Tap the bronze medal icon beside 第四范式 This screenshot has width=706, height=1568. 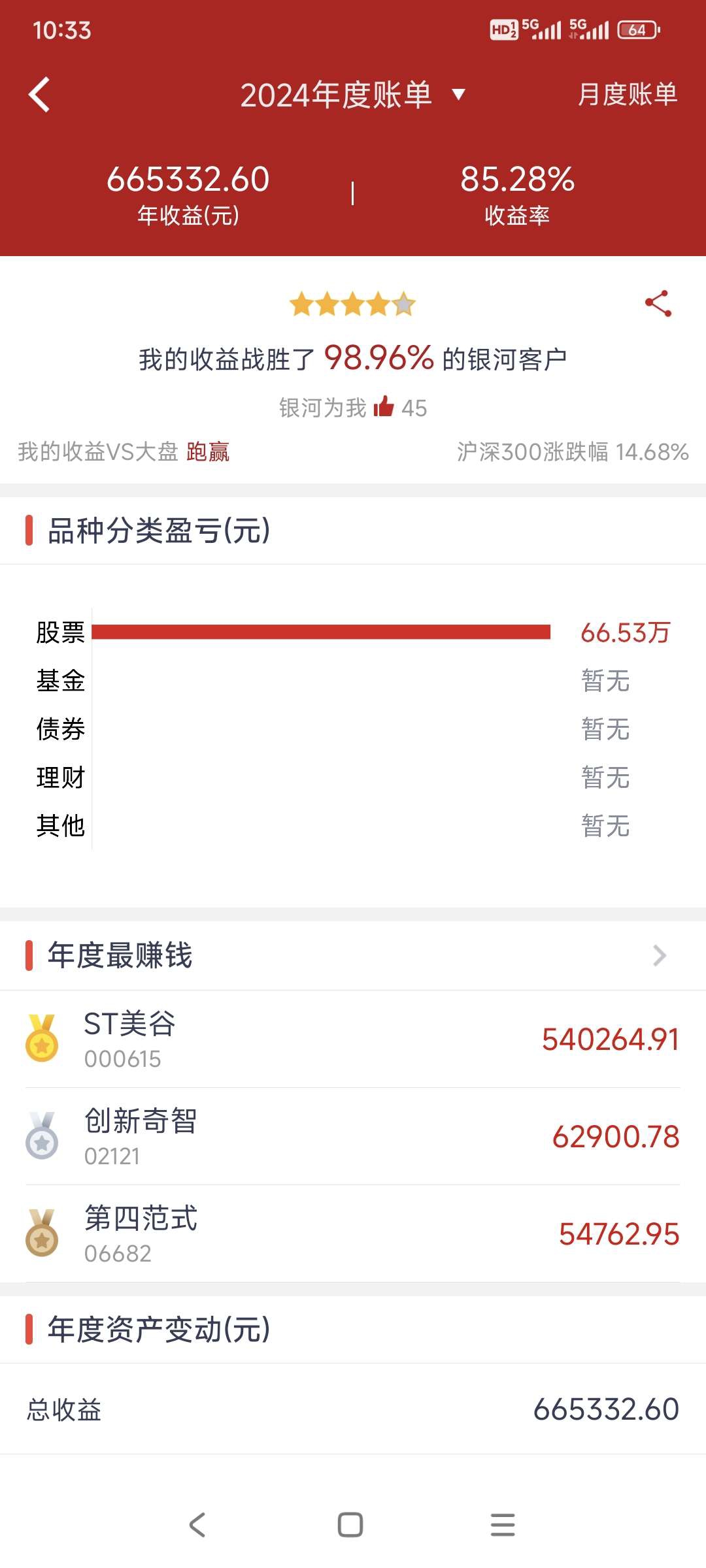tap(42, 1233)
